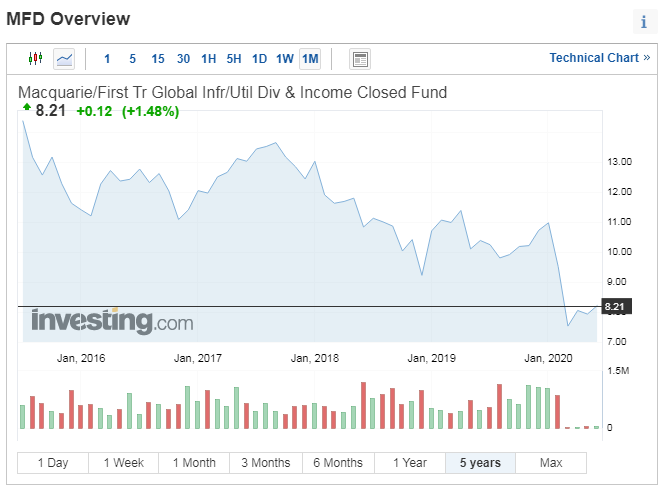Click the Jan, 2020 axis label

pyautogui.click(x=548, y=358)
